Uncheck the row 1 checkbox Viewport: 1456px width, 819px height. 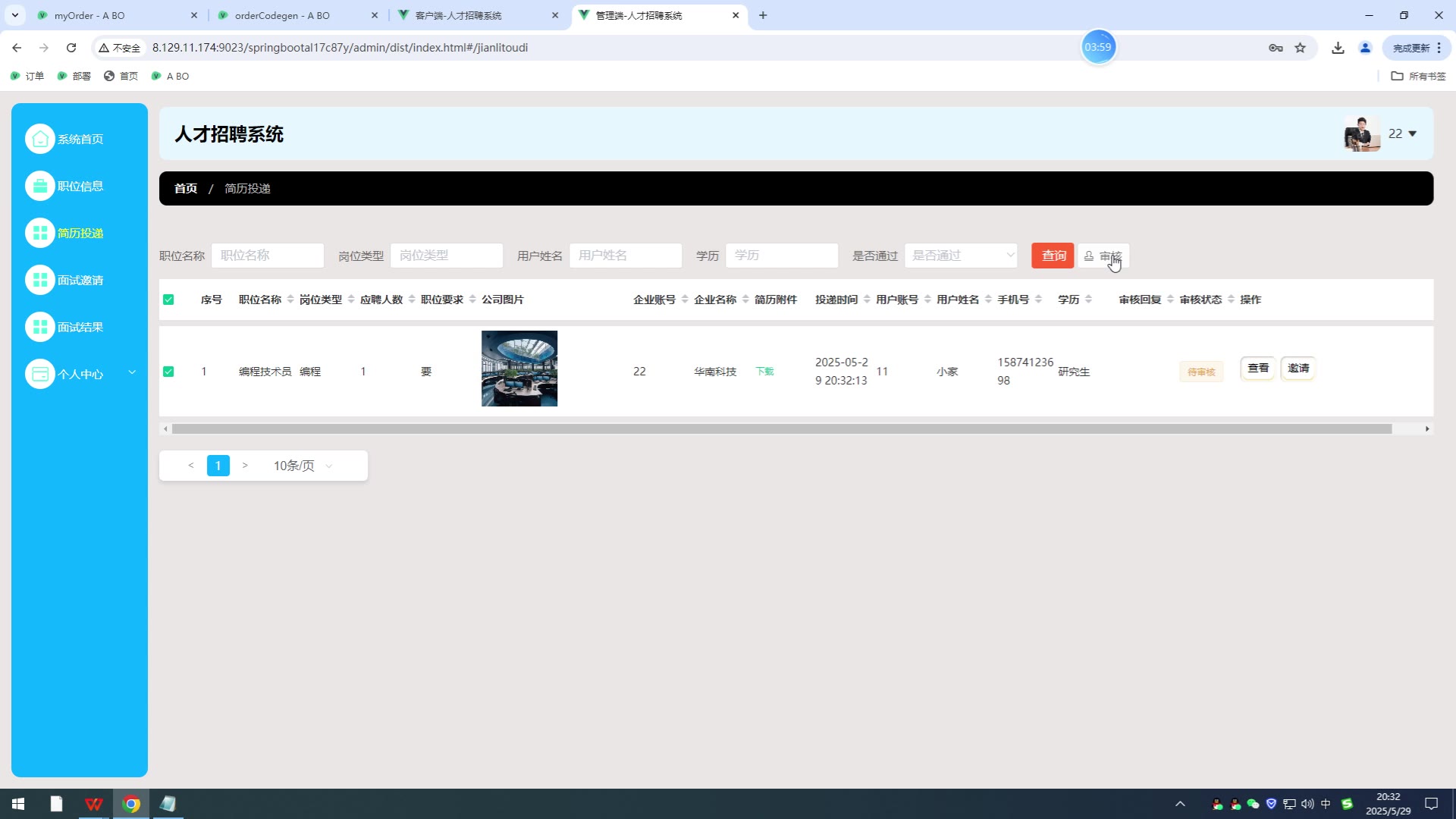coord(168,372)
